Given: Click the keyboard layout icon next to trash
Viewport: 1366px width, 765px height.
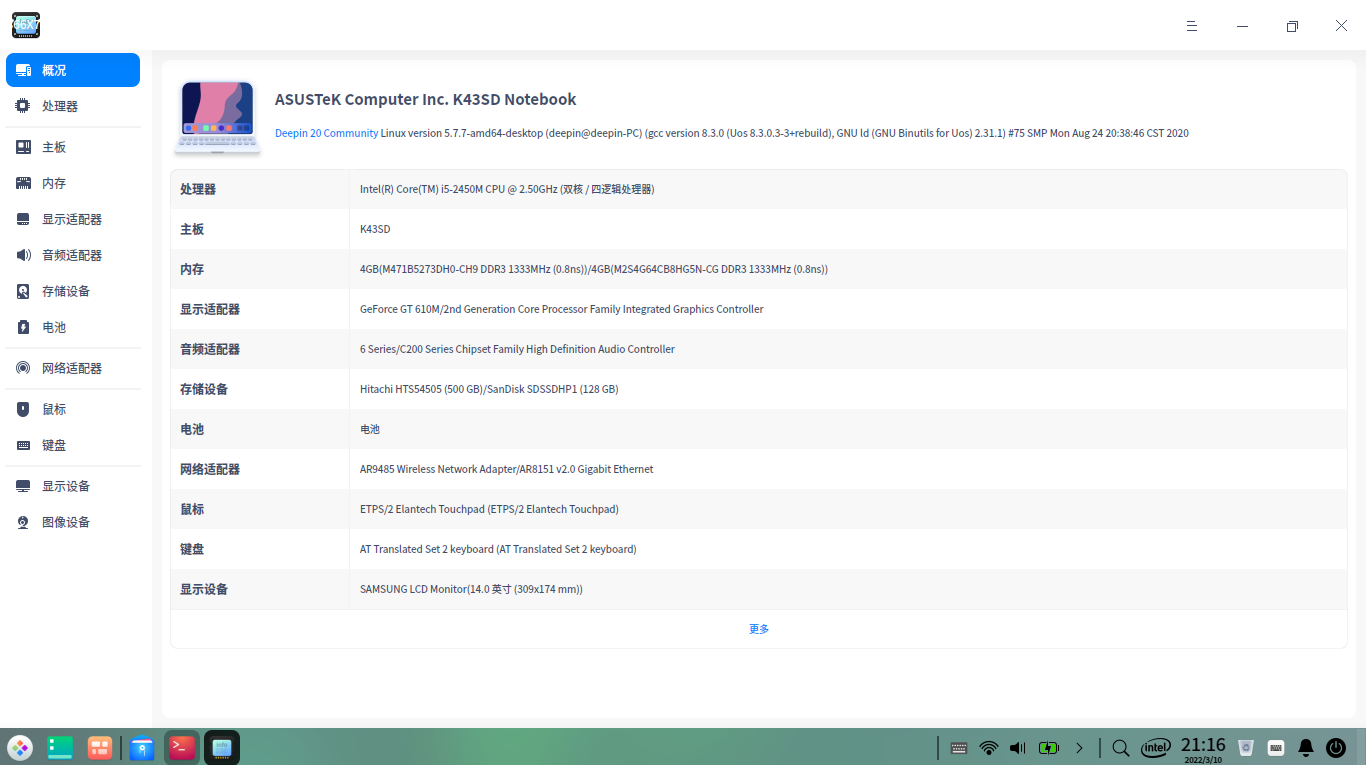Looking at the screenshot, I should point(1276,747).
